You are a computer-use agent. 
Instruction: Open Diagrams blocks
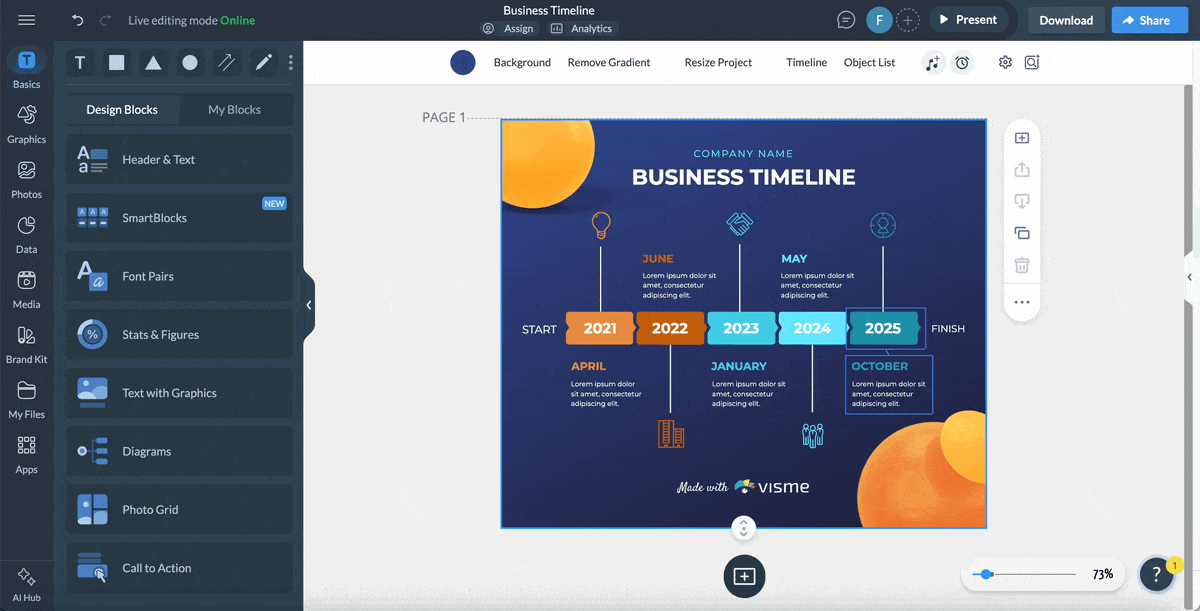click(x=179, y=451)
